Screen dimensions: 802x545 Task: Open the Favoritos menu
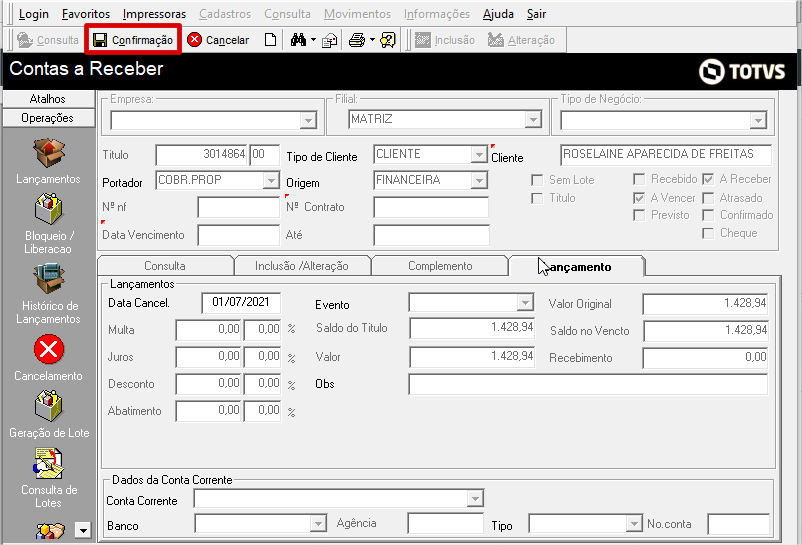tap(85, 14)
